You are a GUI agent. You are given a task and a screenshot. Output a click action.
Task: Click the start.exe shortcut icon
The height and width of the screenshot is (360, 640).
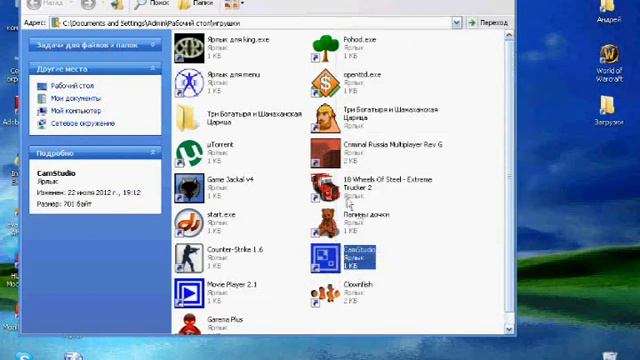tap(189, 223)
